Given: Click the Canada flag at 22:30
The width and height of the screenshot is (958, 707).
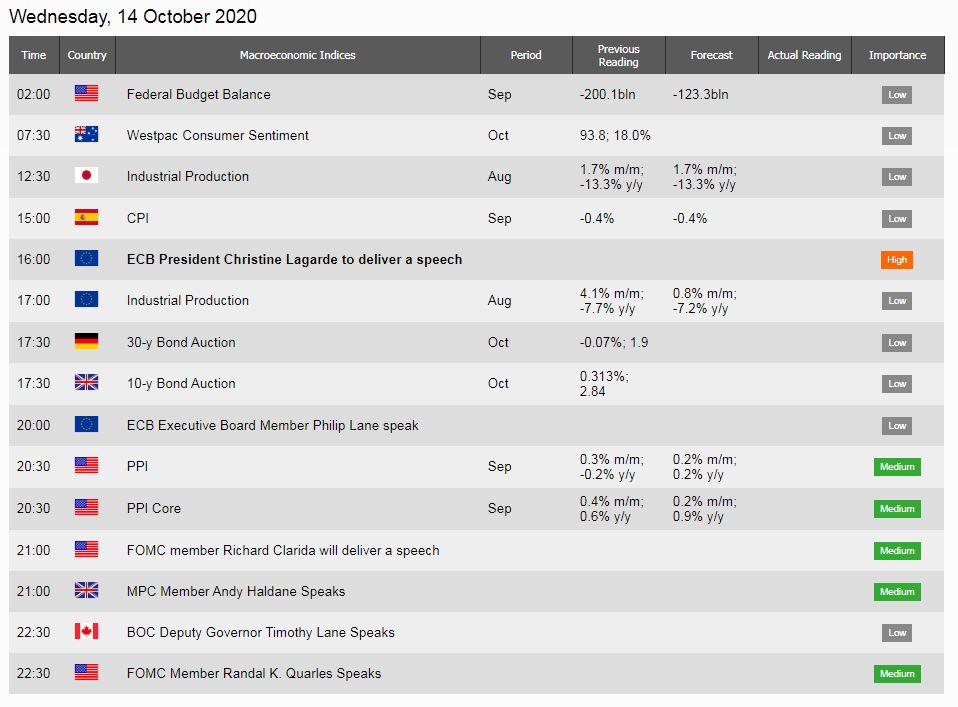Looking at the screenshot, I should [x=86, y=631].
